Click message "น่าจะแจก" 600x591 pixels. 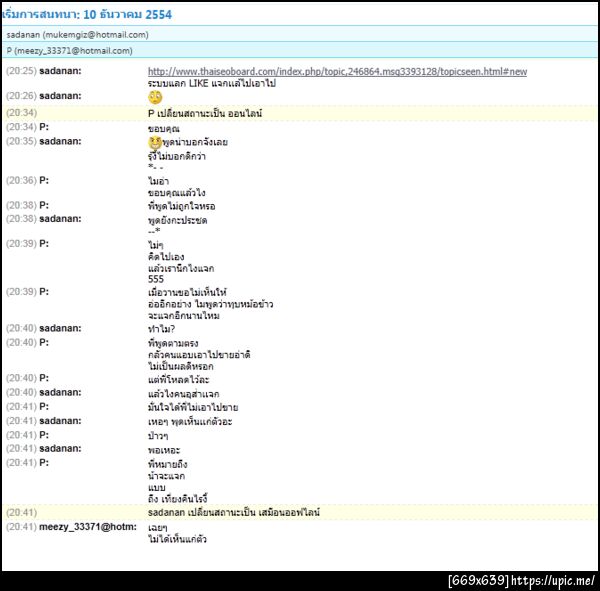point(166,476)
